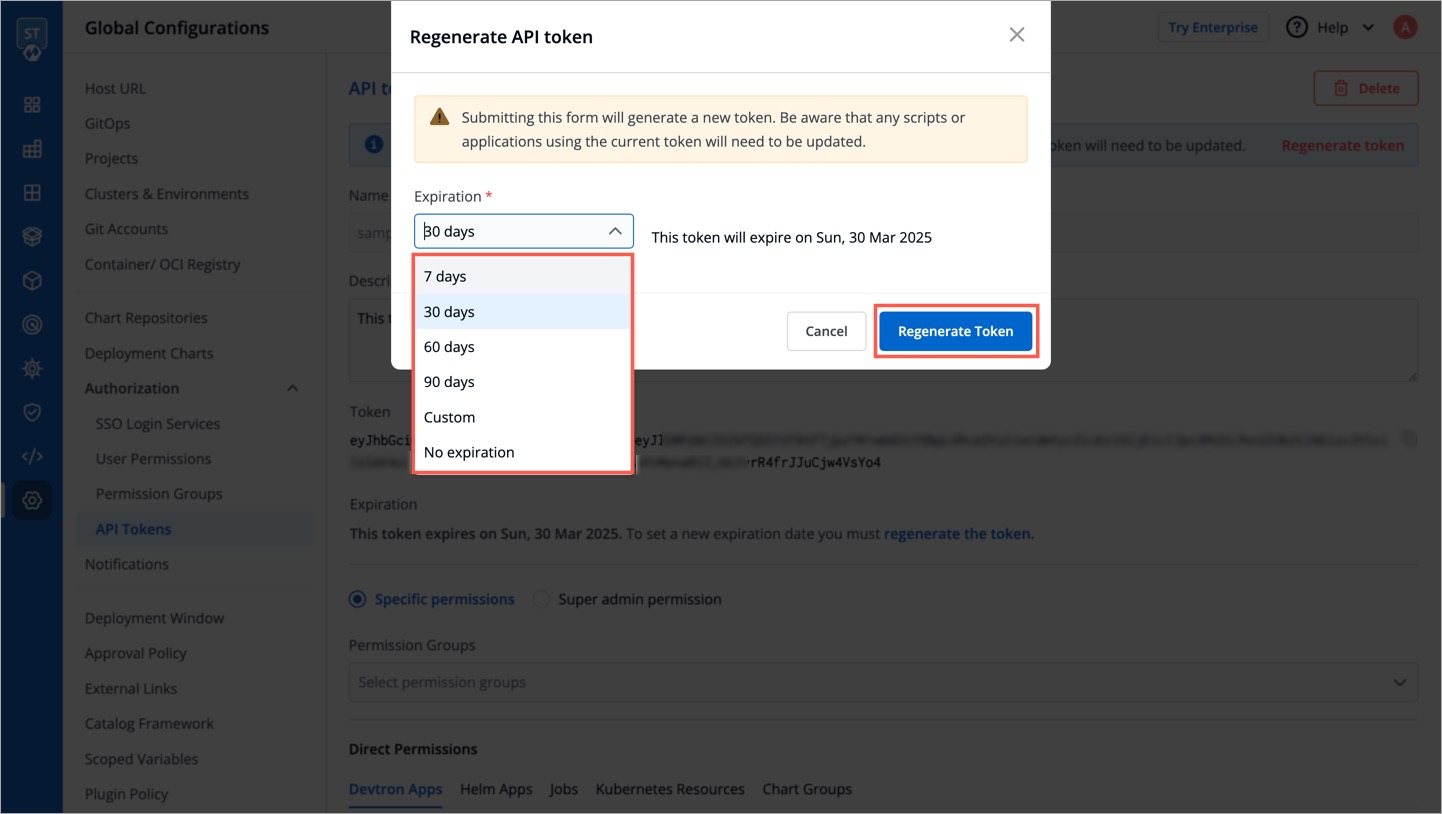Click the help question mark icon
Screen dimensions: 1442x814
[1297, 28]
